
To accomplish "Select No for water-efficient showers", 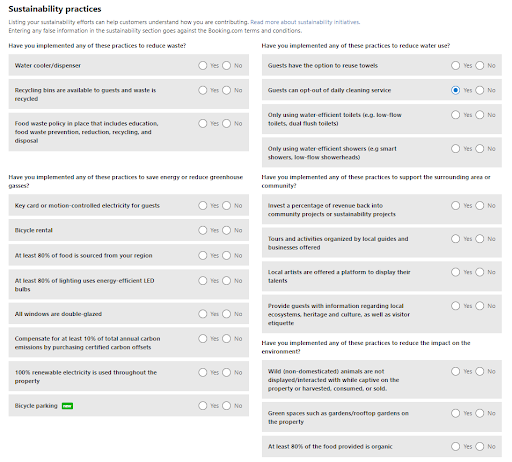I will pos(479,148).
